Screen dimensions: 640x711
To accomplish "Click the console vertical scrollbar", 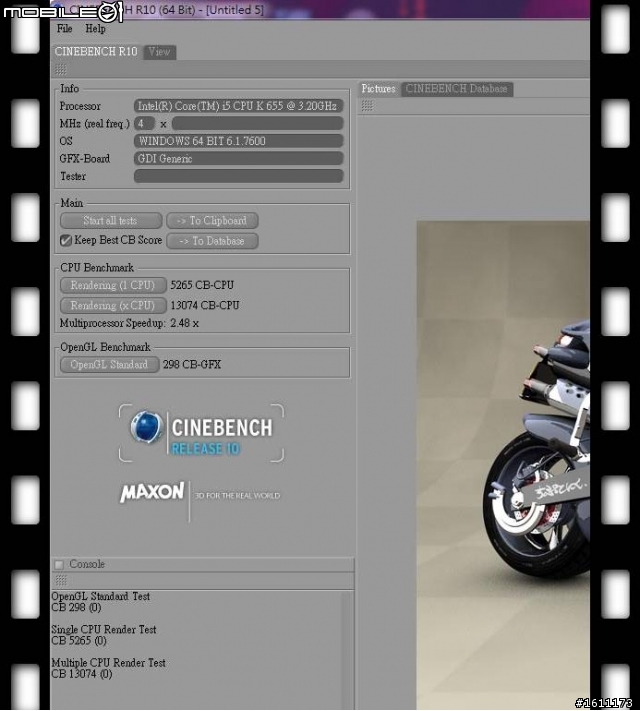I will click(347, 650).
